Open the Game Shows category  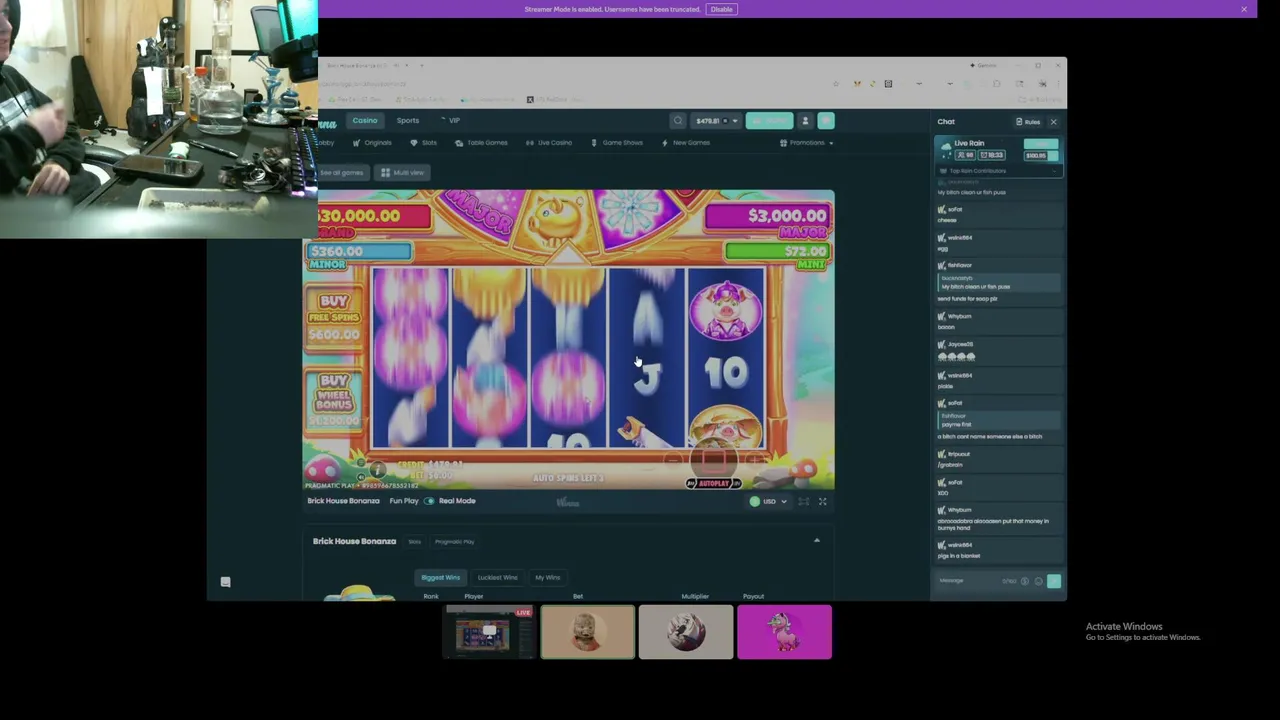click(x=617, y=143)
